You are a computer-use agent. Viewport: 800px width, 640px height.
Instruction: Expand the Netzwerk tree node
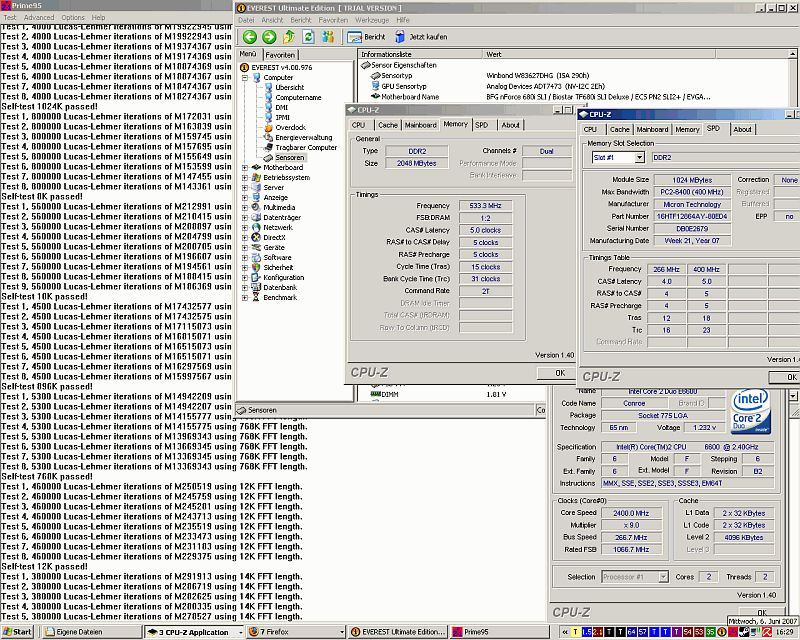tap(245, 228)
